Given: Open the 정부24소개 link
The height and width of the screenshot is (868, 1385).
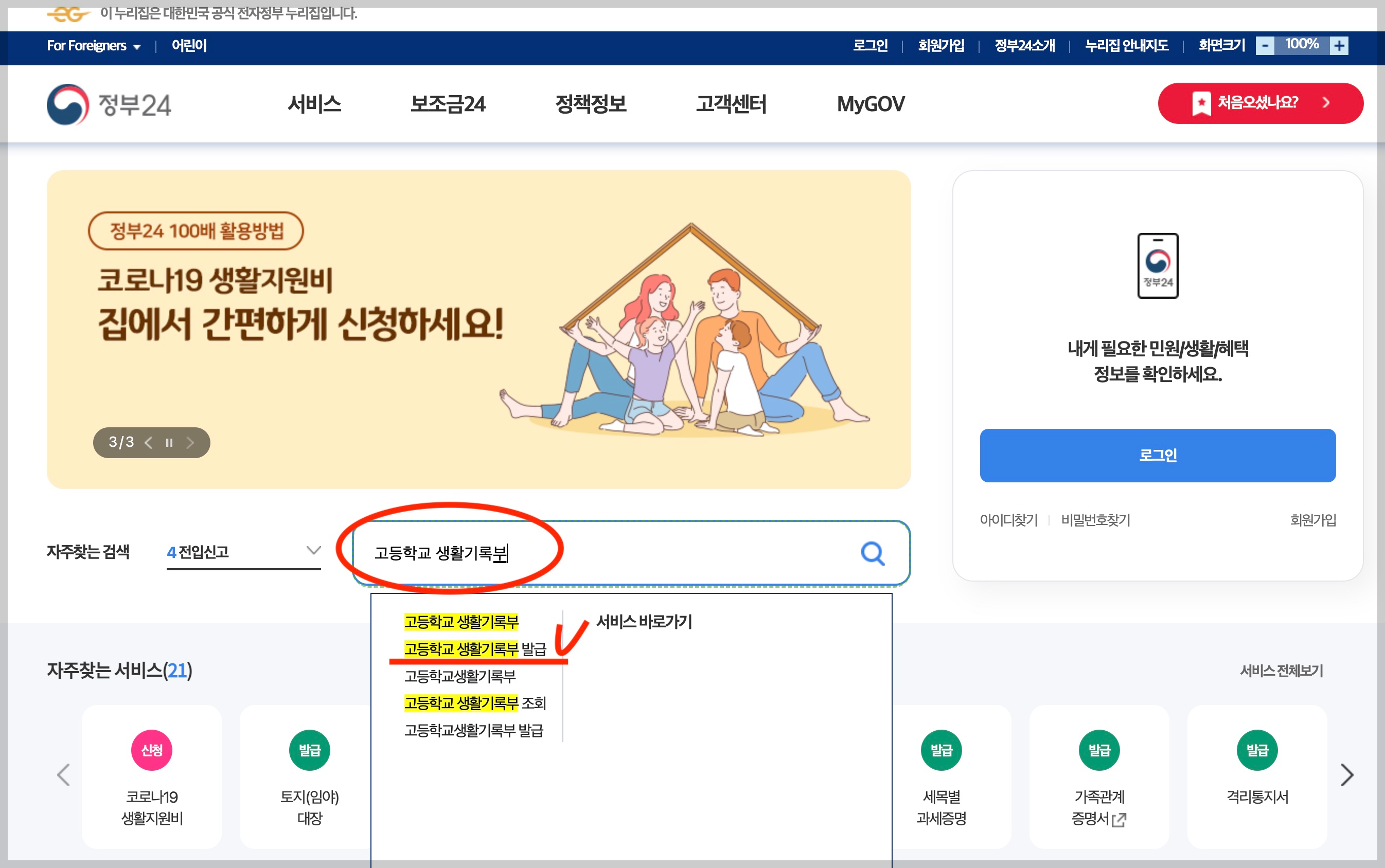Looking at the screenshot, I should (x=1024, y=45).
